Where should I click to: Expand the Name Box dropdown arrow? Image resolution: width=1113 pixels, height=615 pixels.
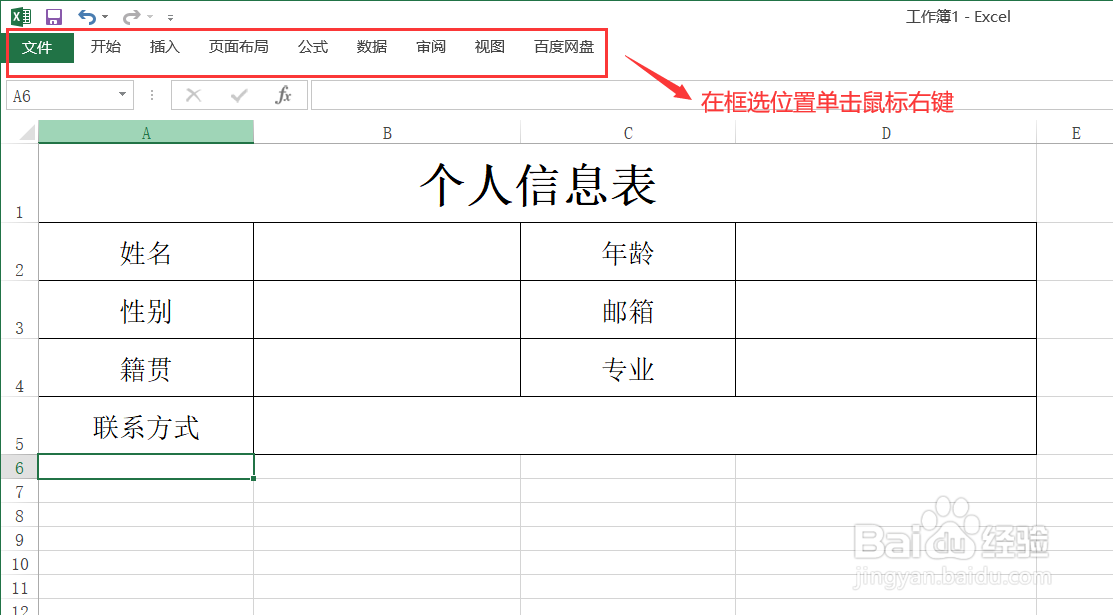123,94
